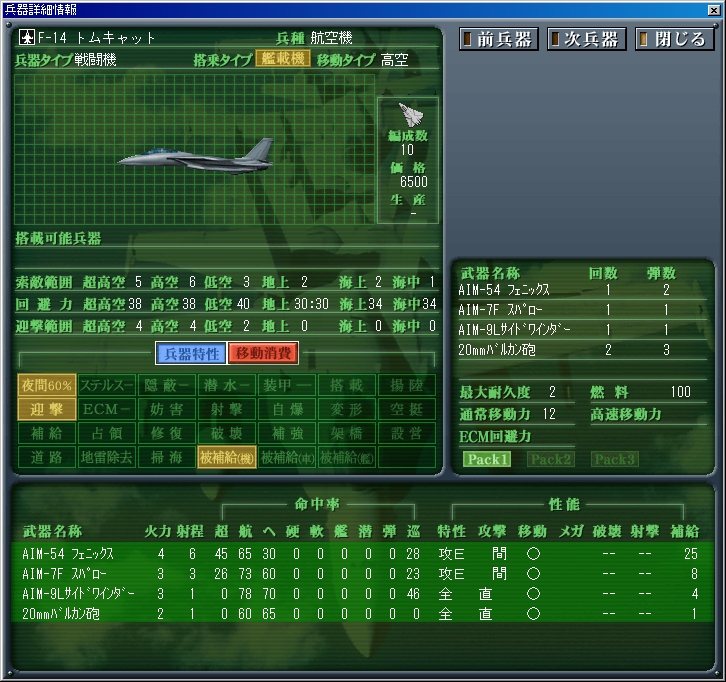
Task: Select the 20mmバルカン砲 row in the 命中率 table
Action: 363,613
